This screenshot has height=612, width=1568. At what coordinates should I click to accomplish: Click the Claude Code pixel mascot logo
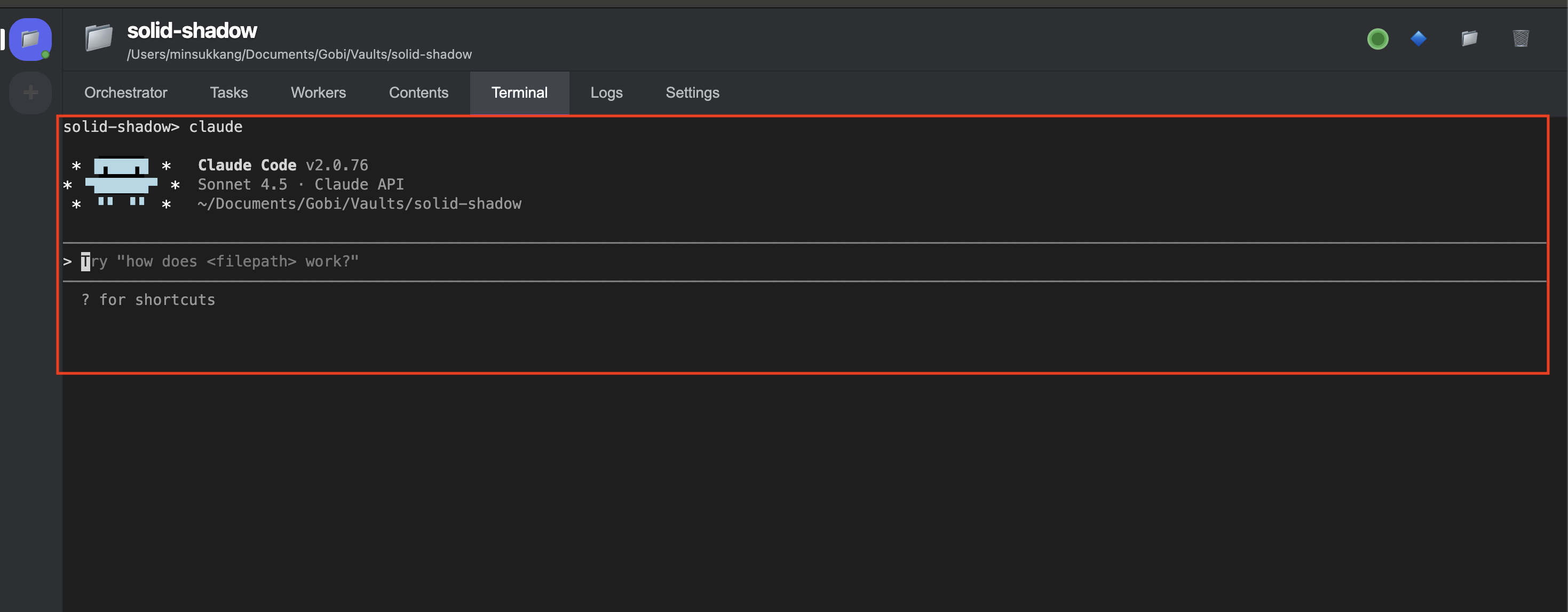121,183
